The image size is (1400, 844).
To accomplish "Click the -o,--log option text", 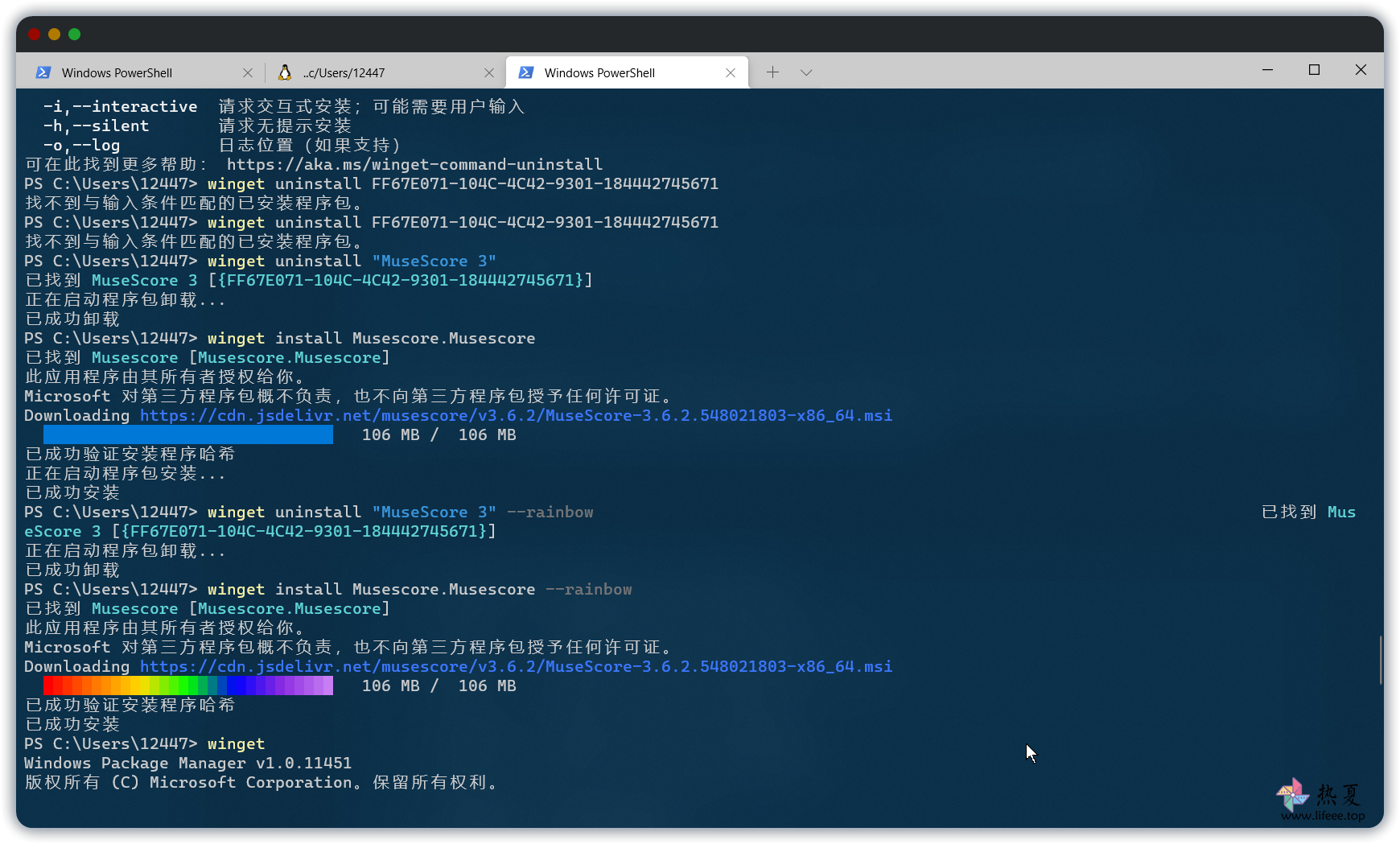I will click(82, 146).
